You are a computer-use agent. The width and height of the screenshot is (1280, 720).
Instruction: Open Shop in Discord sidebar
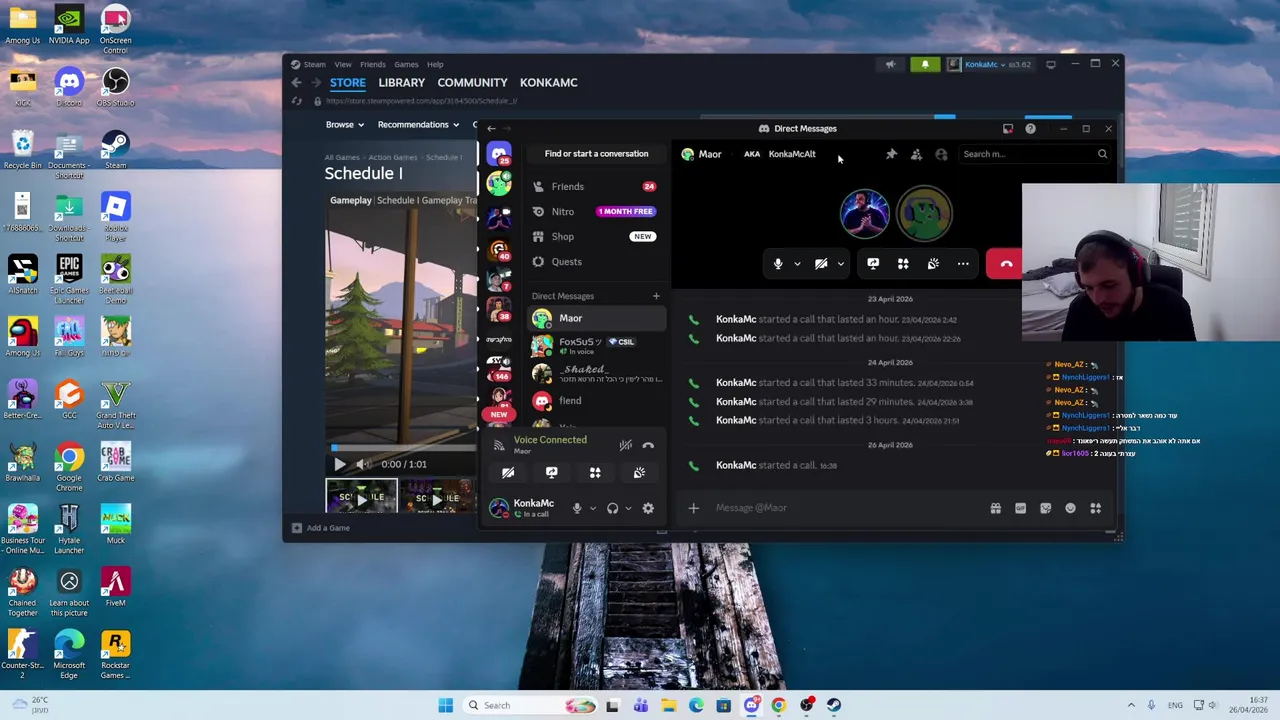[596, 237]
